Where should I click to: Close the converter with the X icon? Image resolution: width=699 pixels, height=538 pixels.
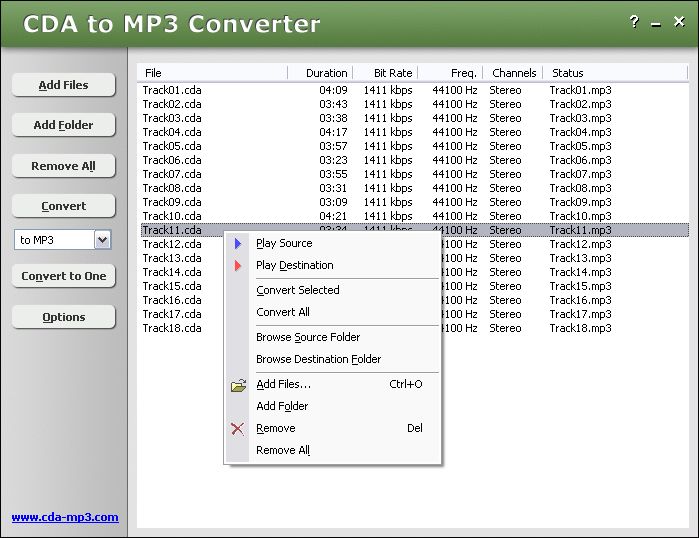[679, 21]
